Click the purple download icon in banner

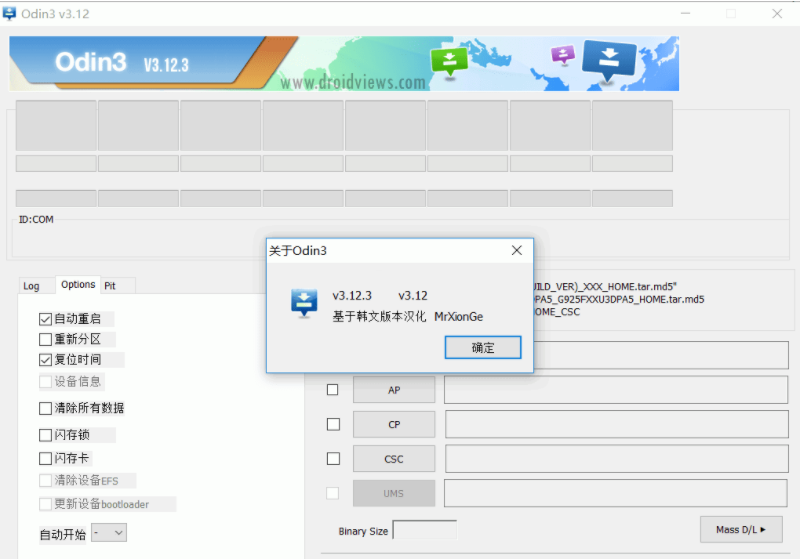[562, 54]
